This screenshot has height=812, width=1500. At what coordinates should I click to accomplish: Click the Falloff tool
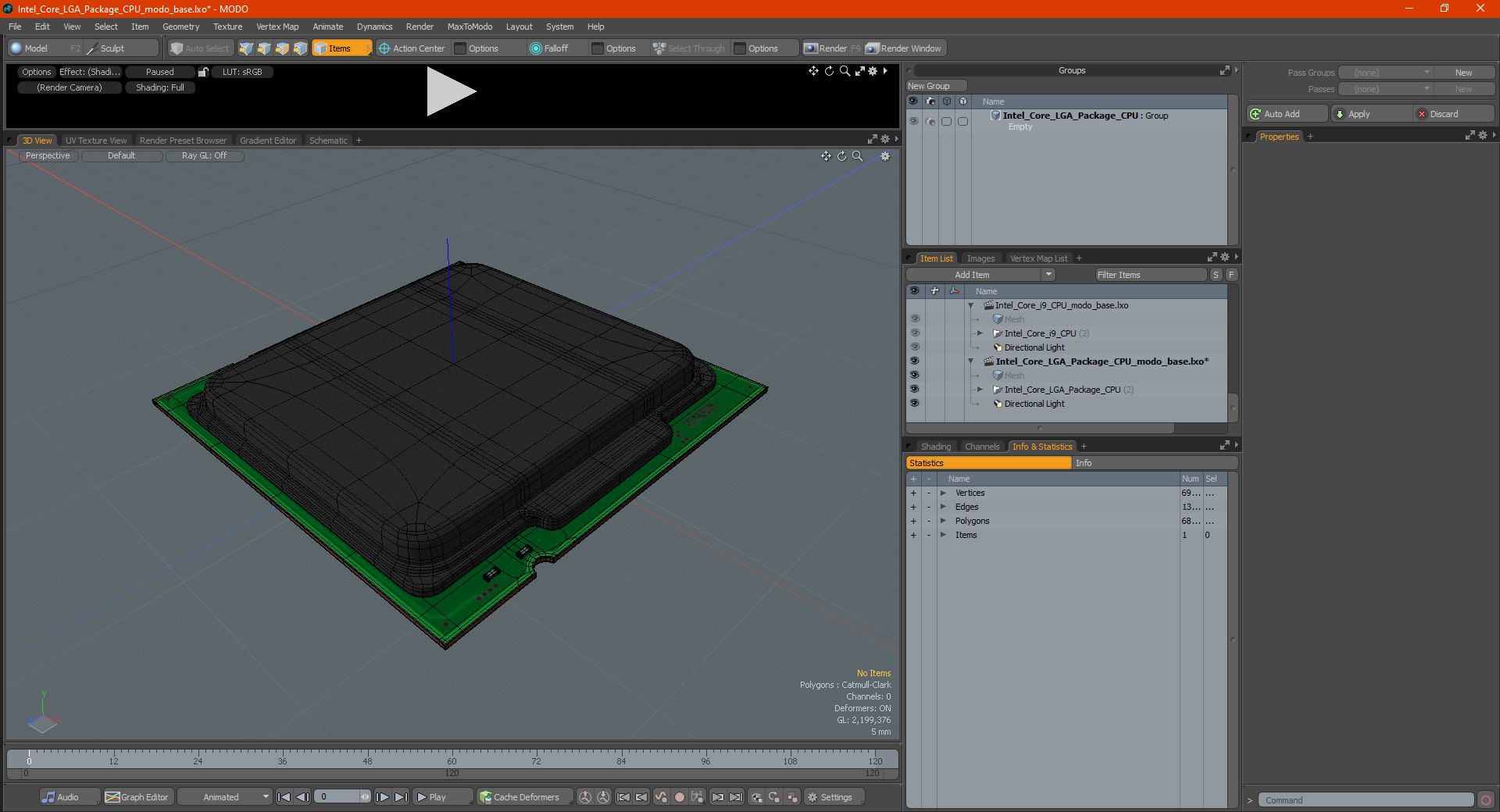click(x=549, y=48)
